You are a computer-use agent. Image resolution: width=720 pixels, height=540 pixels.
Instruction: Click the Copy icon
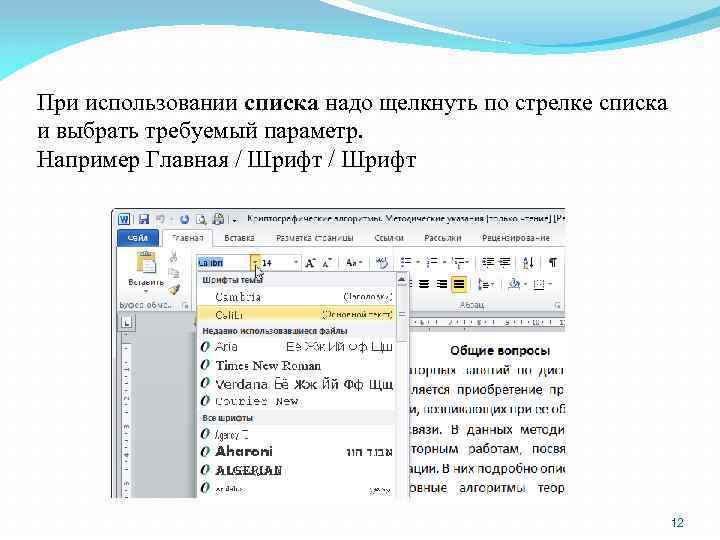(174, 273)
